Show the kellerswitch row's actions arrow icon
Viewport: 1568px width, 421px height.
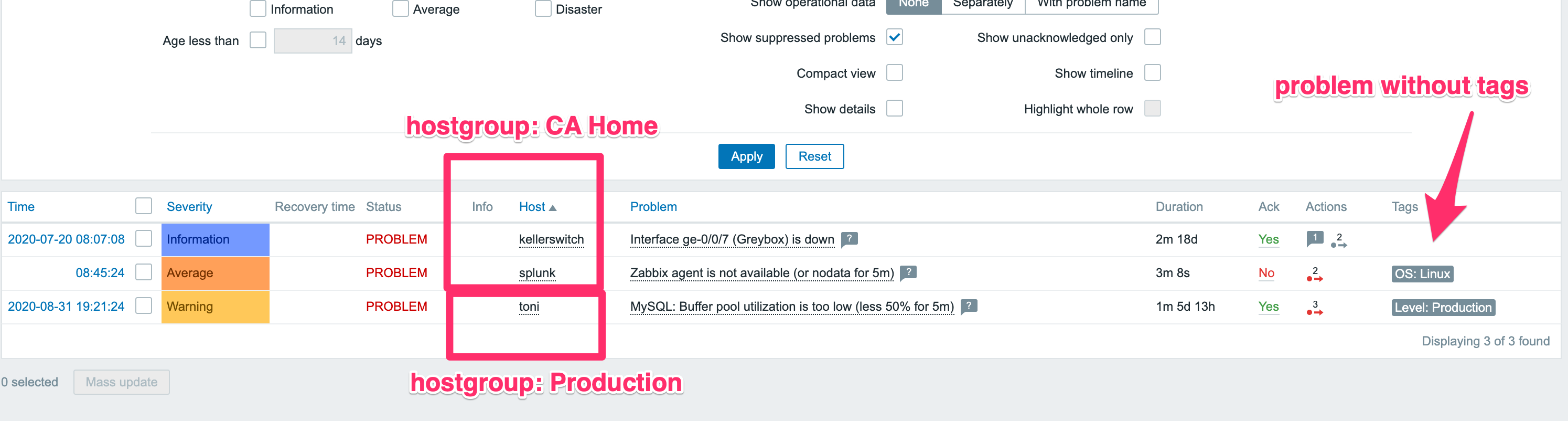click(1339, 241)
